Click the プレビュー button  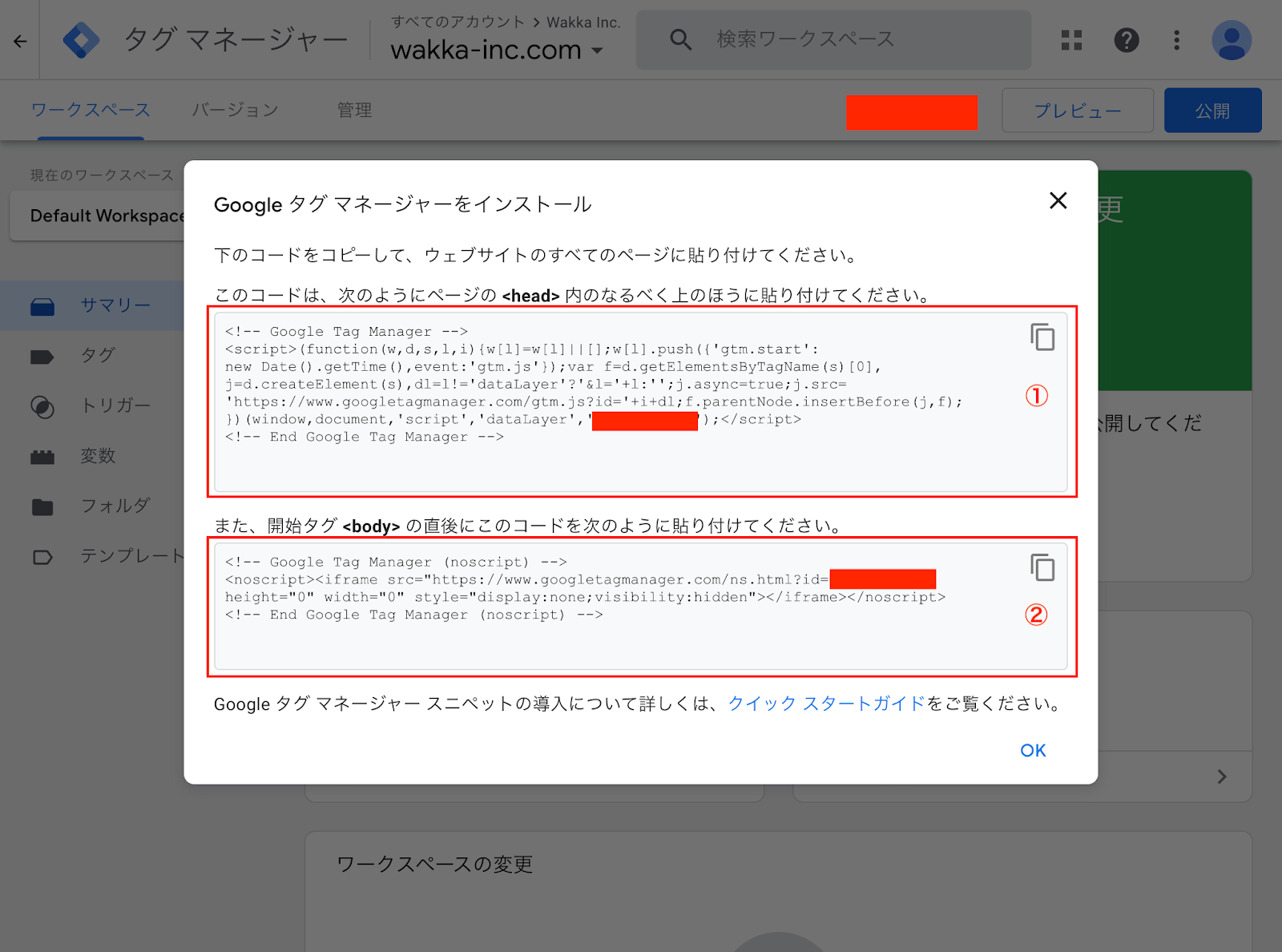[1077, 111]
